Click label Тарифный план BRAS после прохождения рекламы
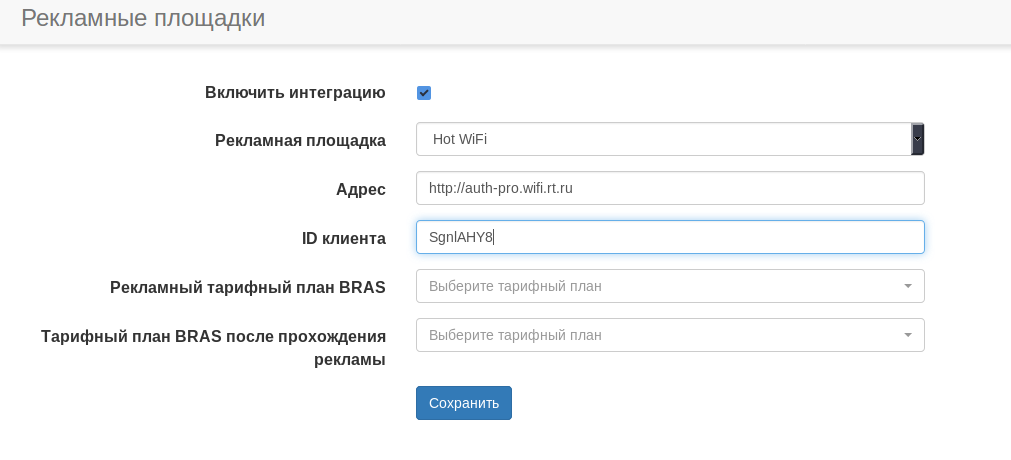The height and width of the screenshot is (460, 1011). click(213, 347)
